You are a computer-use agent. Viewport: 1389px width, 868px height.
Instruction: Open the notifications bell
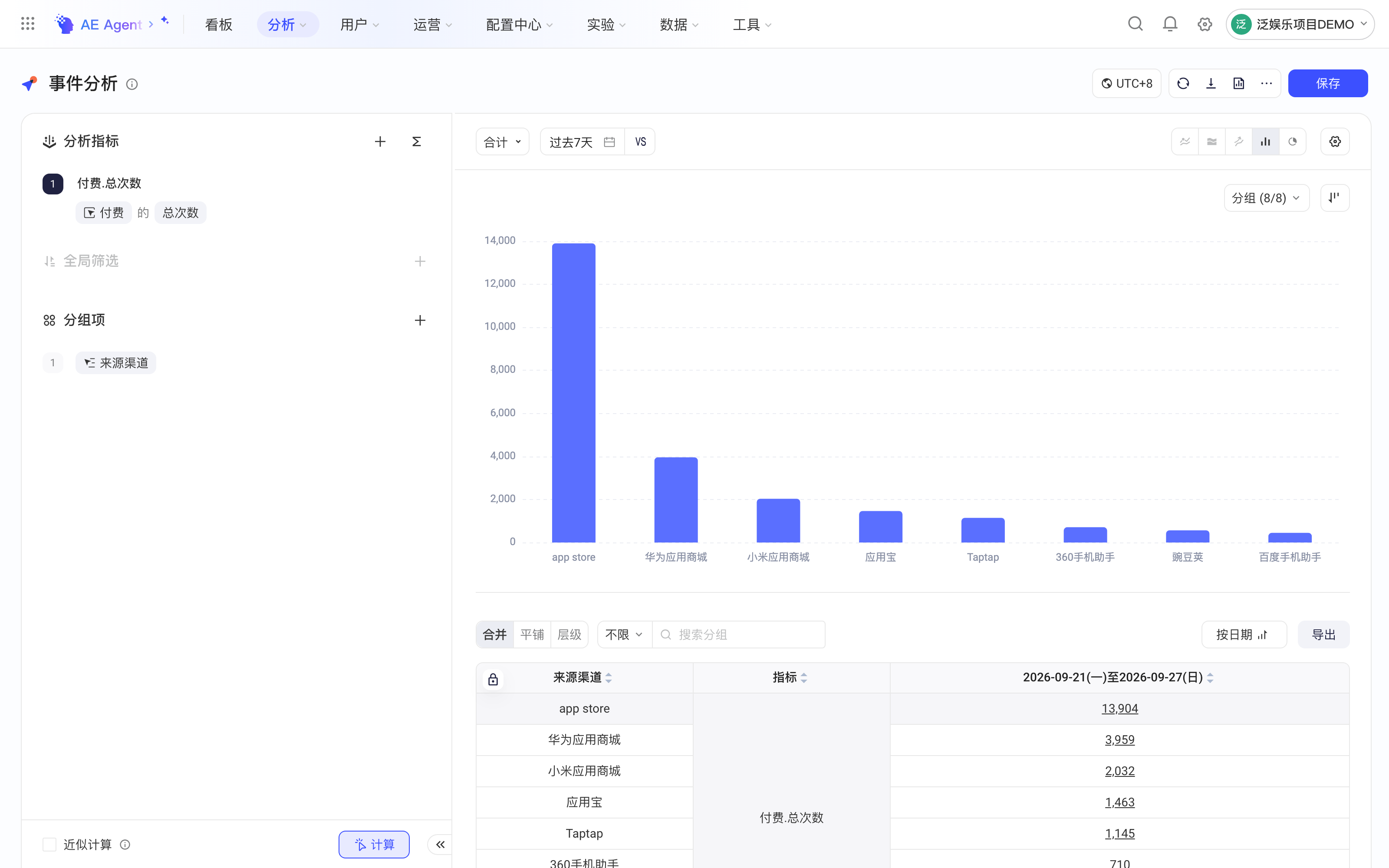[1170, 24]
